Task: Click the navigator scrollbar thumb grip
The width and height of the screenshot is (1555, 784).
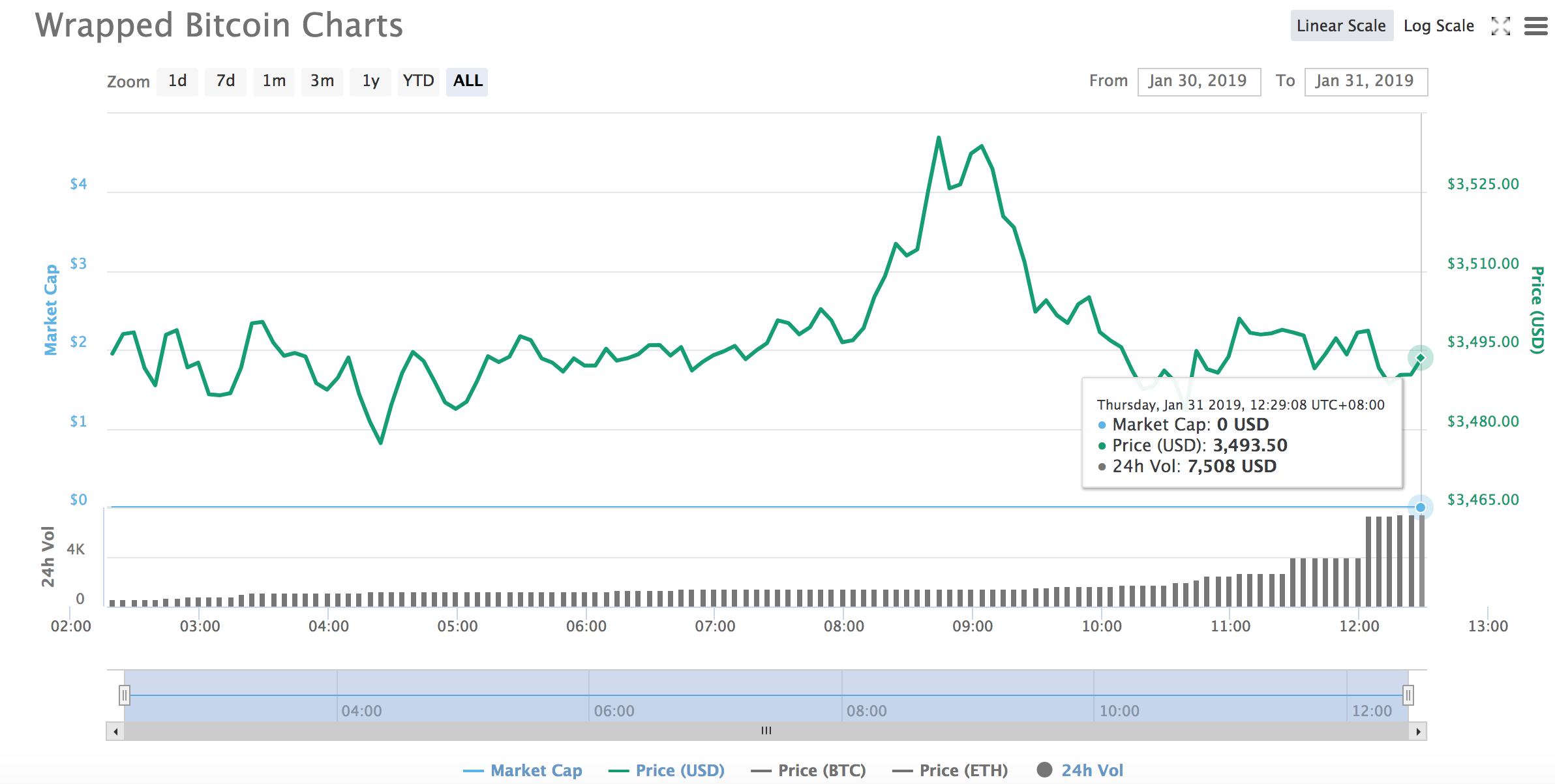Action: (766, 731)
